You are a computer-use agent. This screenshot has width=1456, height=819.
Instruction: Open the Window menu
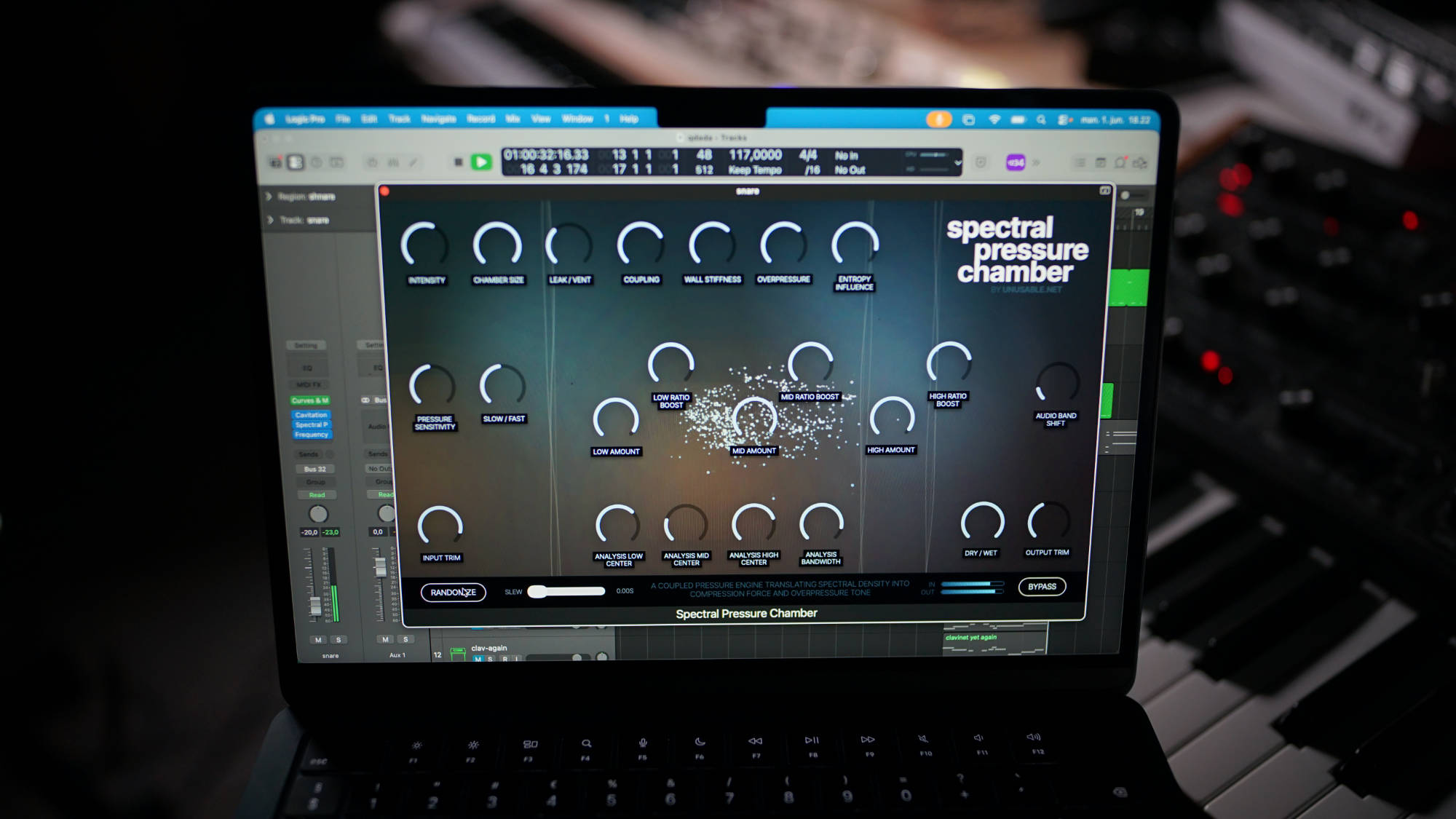[577, 119]
